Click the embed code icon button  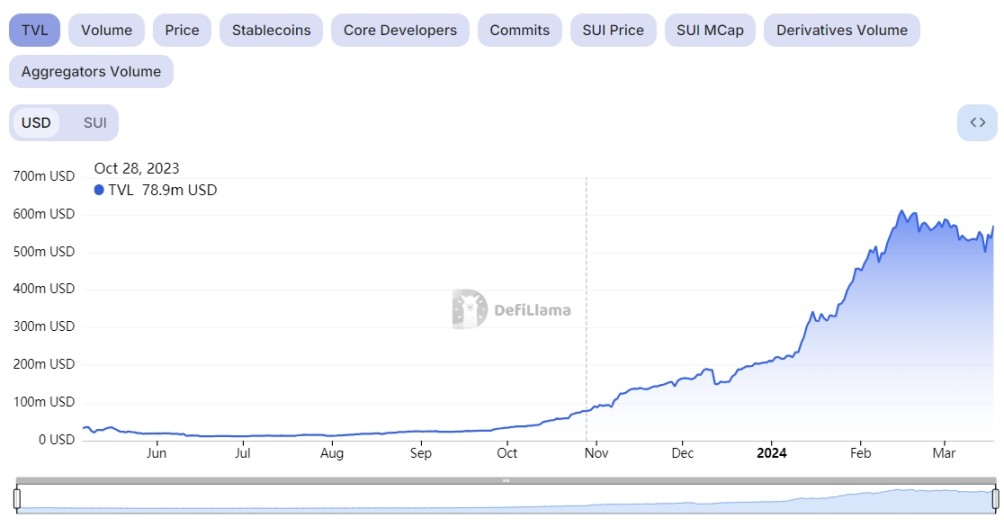(977, 123)
